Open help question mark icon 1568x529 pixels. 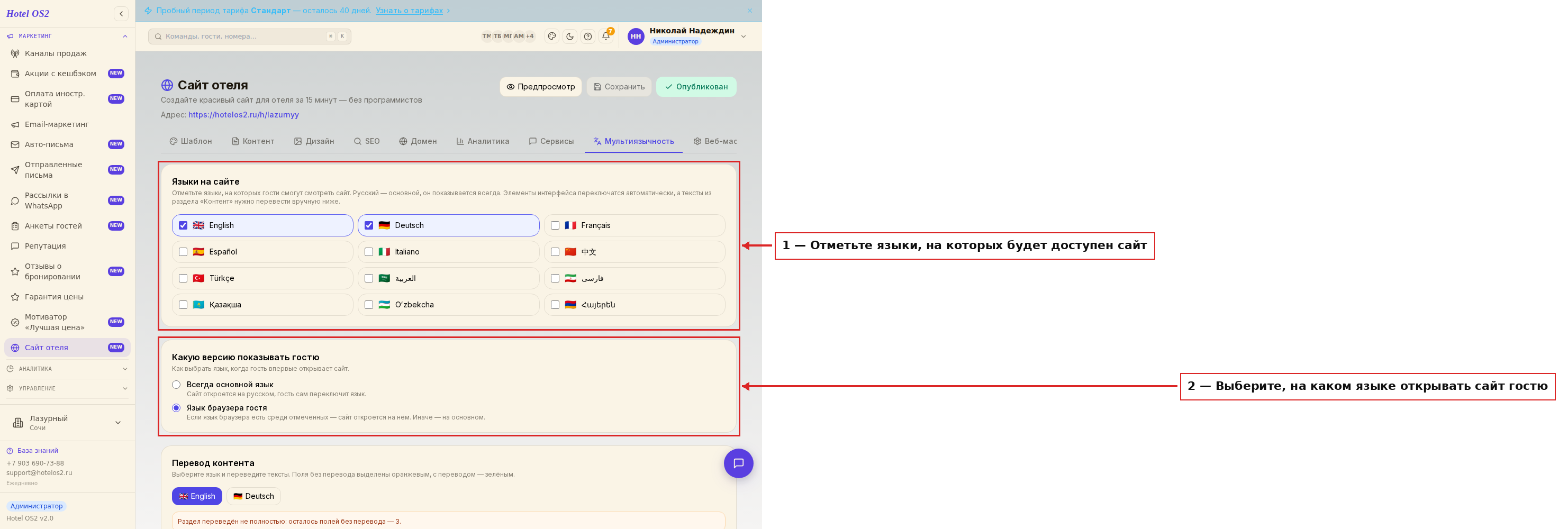point(588,37)
